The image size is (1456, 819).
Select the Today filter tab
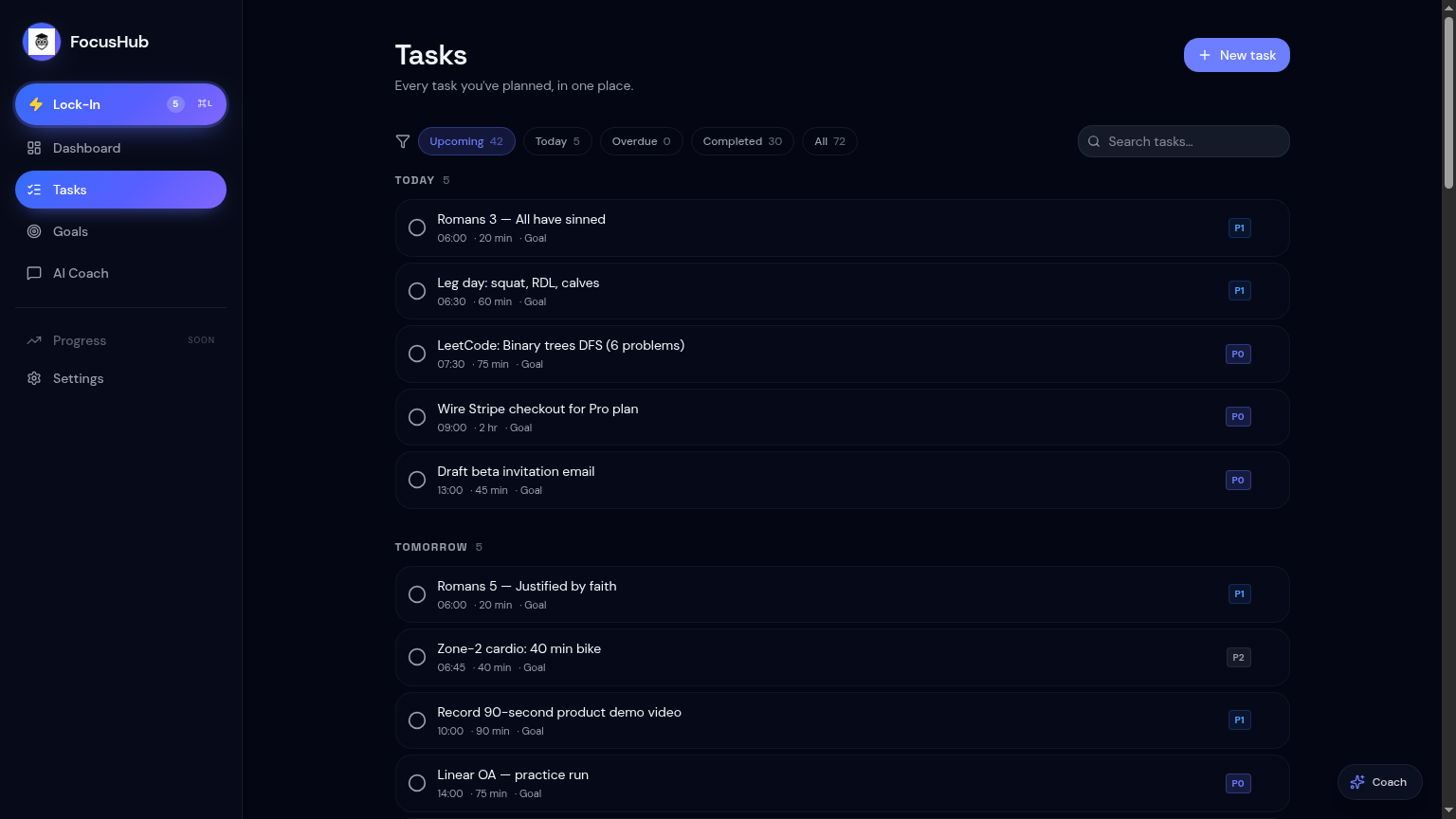pos(557,141)
